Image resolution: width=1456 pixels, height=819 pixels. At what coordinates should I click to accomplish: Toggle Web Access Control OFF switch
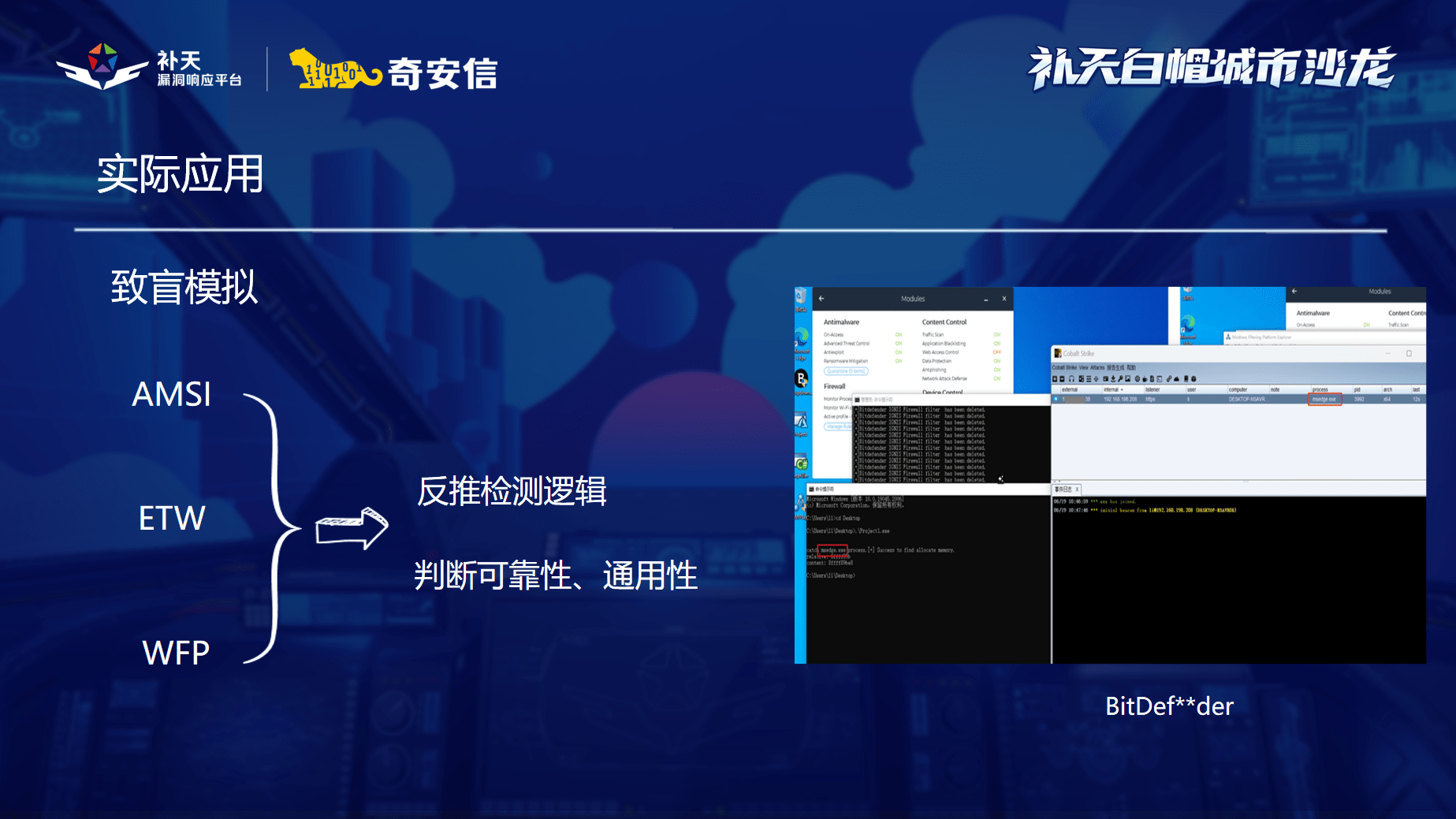997,352
